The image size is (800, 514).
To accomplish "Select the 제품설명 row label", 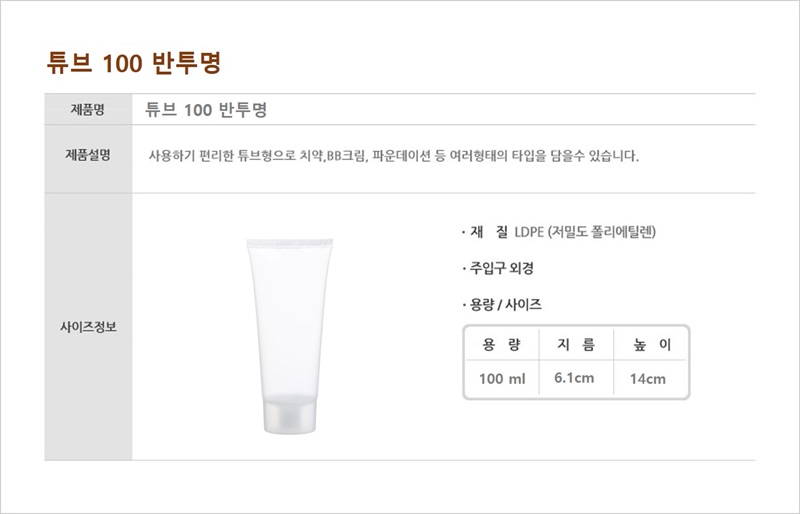I will click(x=88, y=155).
